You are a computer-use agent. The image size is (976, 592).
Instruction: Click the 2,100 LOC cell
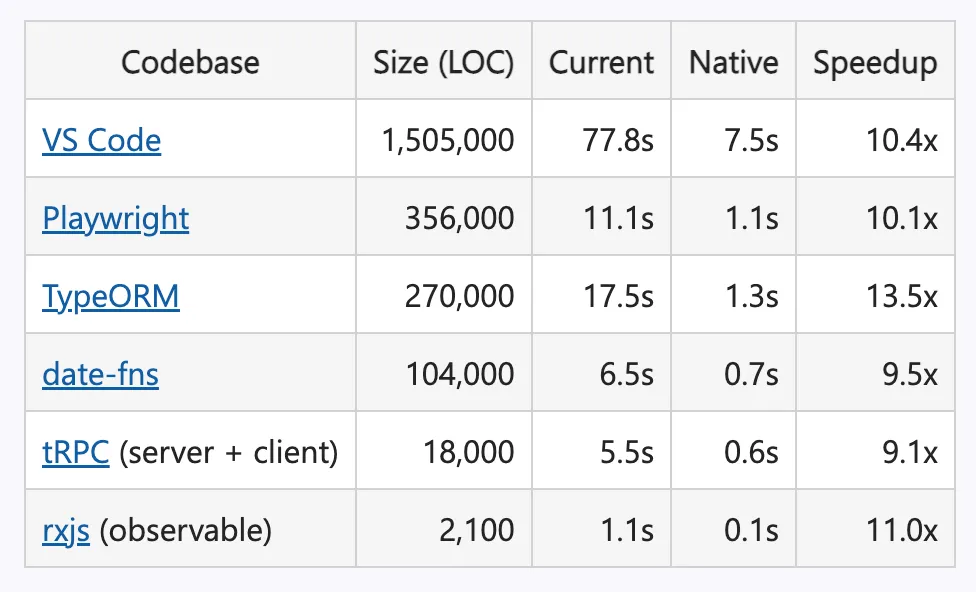pyautogui.click(x=444, y=529)
